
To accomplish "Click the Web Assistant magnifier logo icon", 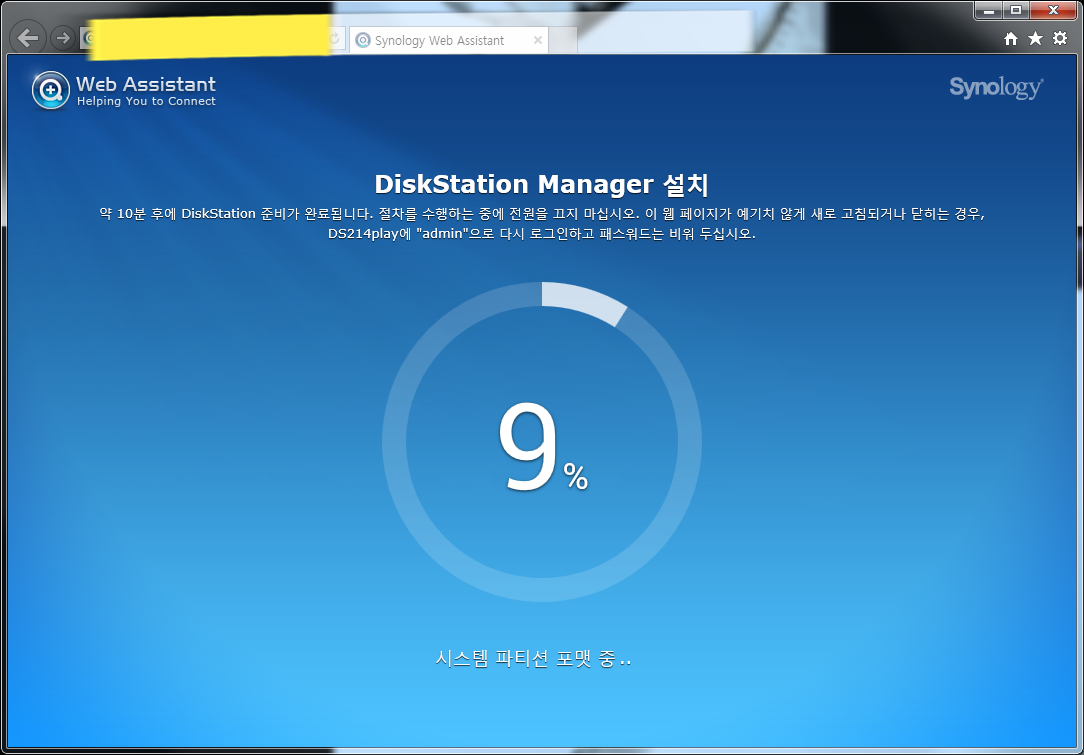I will click(x=49, y=90).
